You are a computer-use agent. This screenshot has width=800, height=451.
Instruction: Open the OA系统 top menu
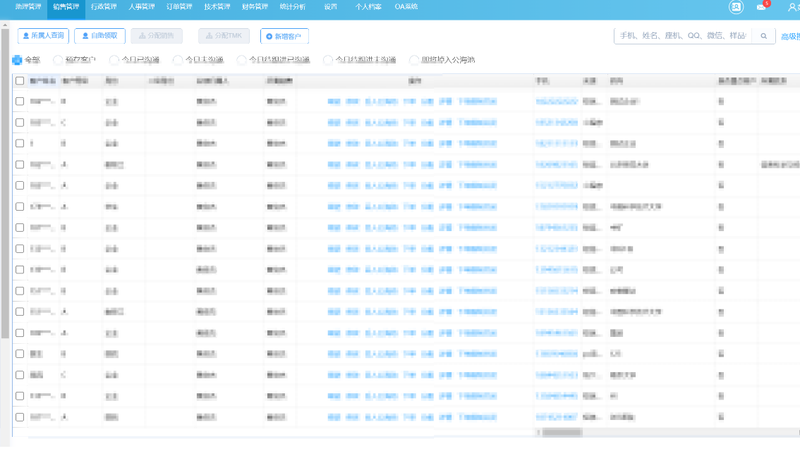point(406,7)
